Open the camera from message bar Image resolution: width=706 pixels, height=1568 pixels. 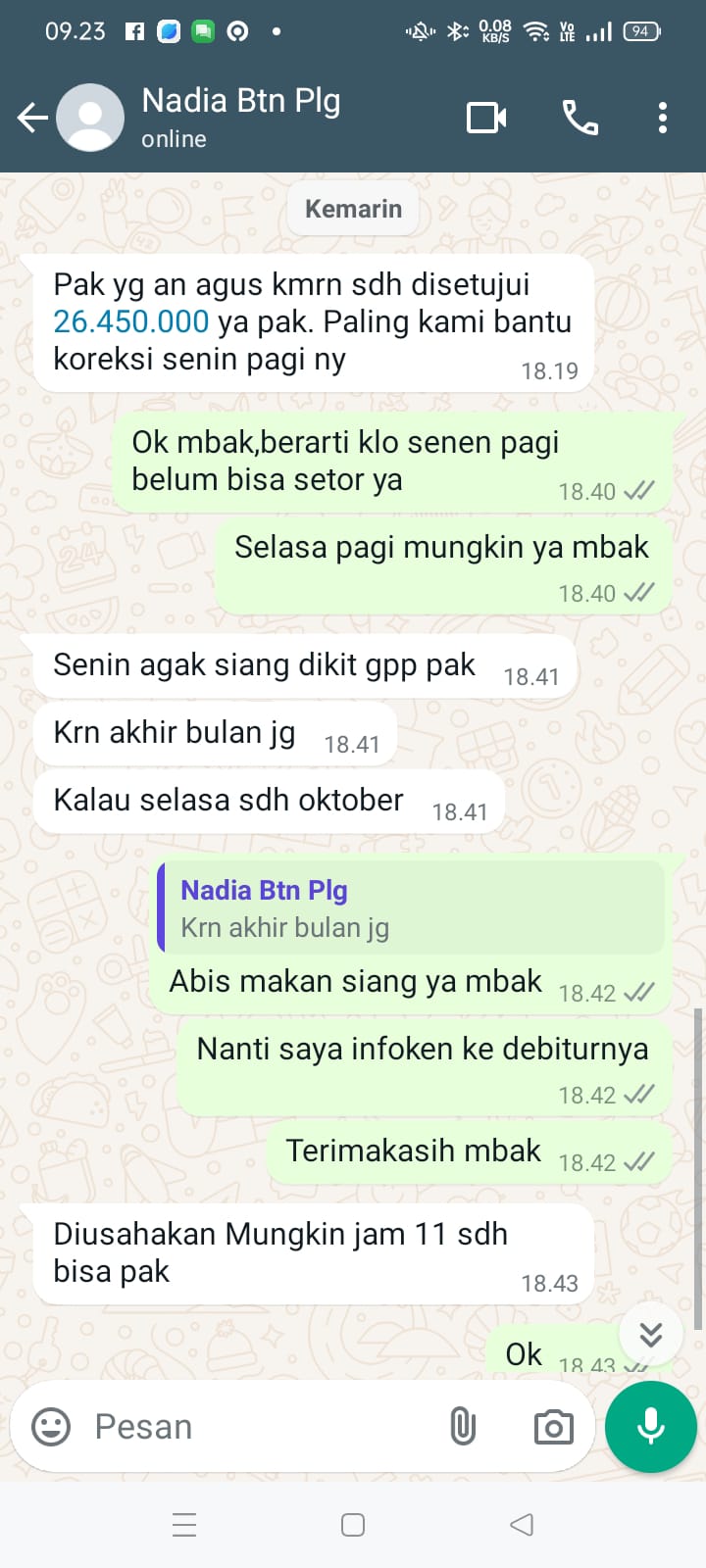tap(553, 1427)
